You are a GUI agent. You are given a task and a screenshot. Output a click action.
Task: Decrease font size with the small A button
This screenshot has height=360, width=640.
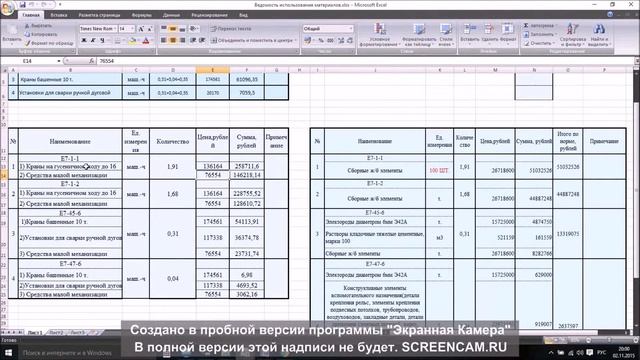click(x=149, y=29)
